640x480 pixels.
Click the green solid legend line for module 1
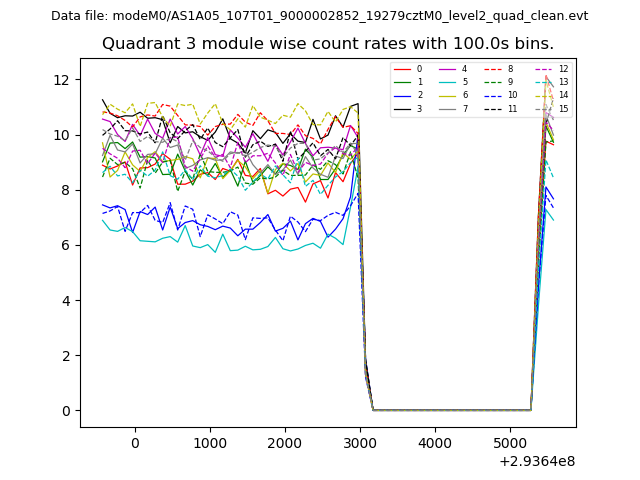coord(402,82)
